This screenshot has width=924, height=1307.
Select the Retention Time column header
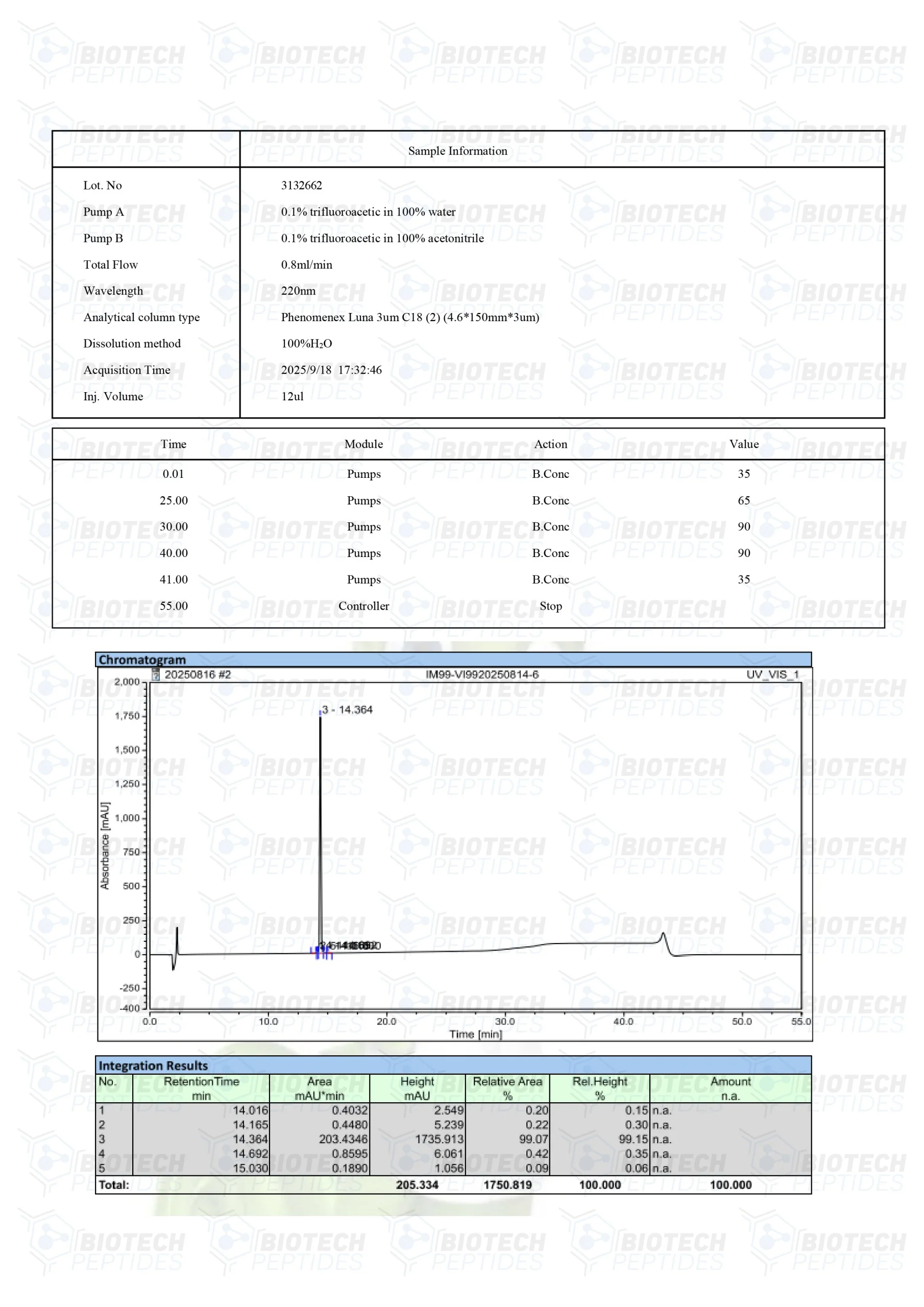pos(201,1088)
